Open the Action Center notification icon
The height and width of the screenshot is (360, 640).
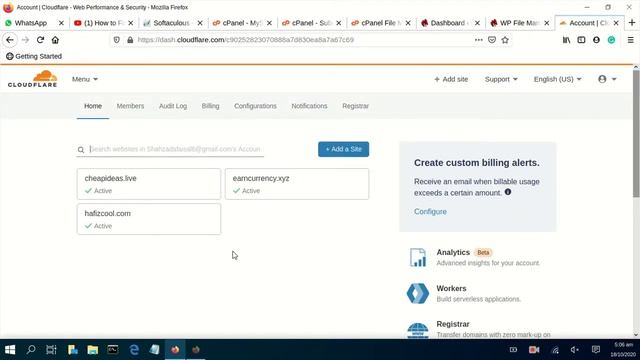click(596, 350)
